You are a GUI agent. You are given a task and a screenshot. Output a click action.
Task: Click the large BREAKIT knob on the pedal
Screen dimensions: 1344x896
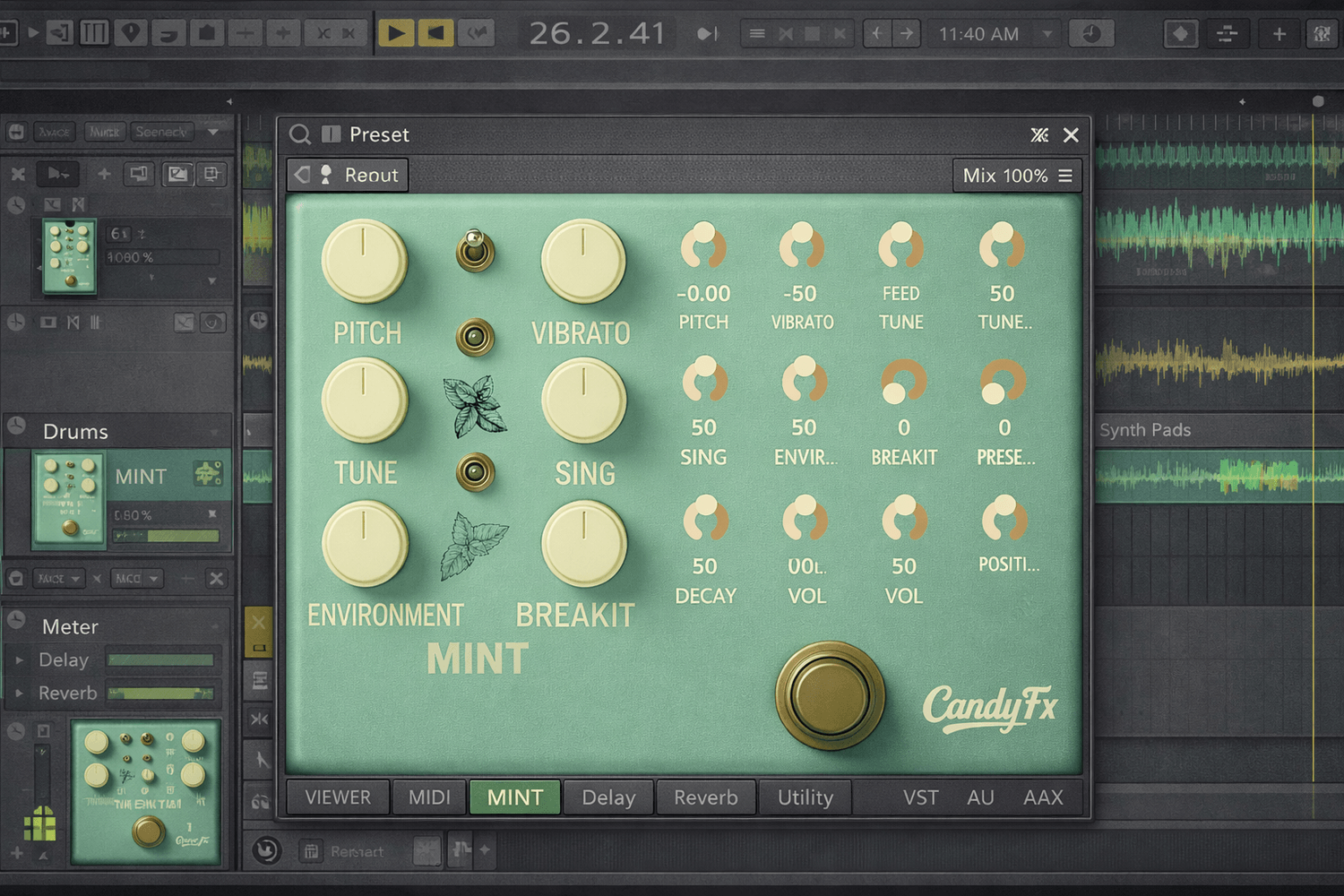coord(583,544)
